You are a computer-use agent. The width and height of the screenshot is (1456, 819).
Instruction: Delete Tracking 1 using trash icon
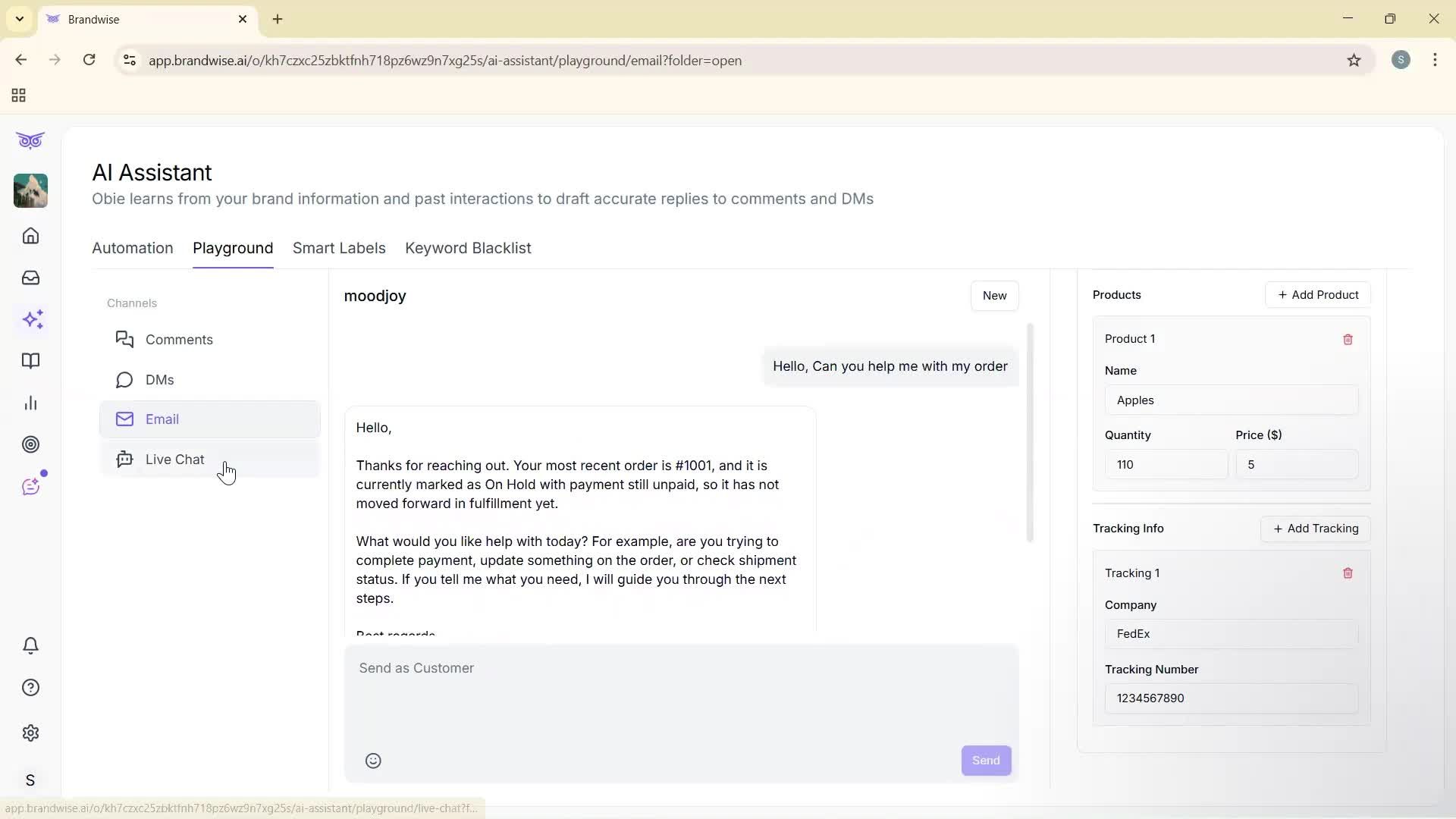[1348, 573]
